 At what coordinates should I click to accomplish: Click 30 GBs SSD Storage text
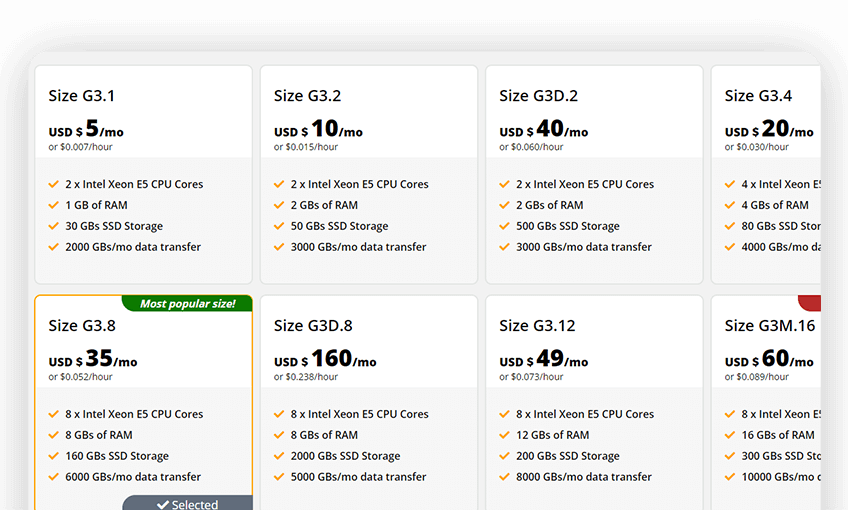tap(114, 226)
